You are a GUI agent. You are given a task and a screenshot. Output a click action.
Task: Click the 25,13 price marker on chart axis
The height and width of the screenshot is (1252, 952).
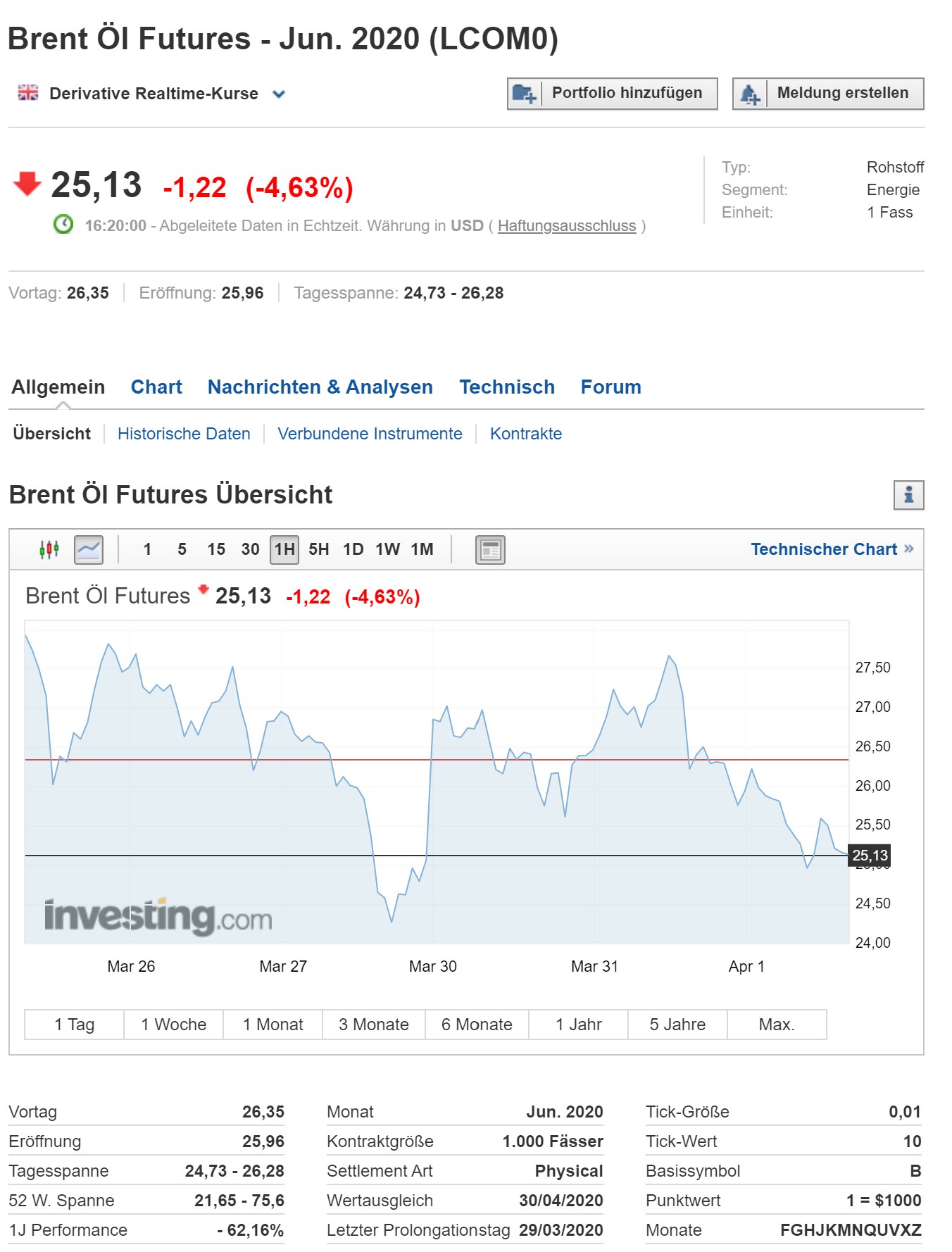tap(870, 856)
